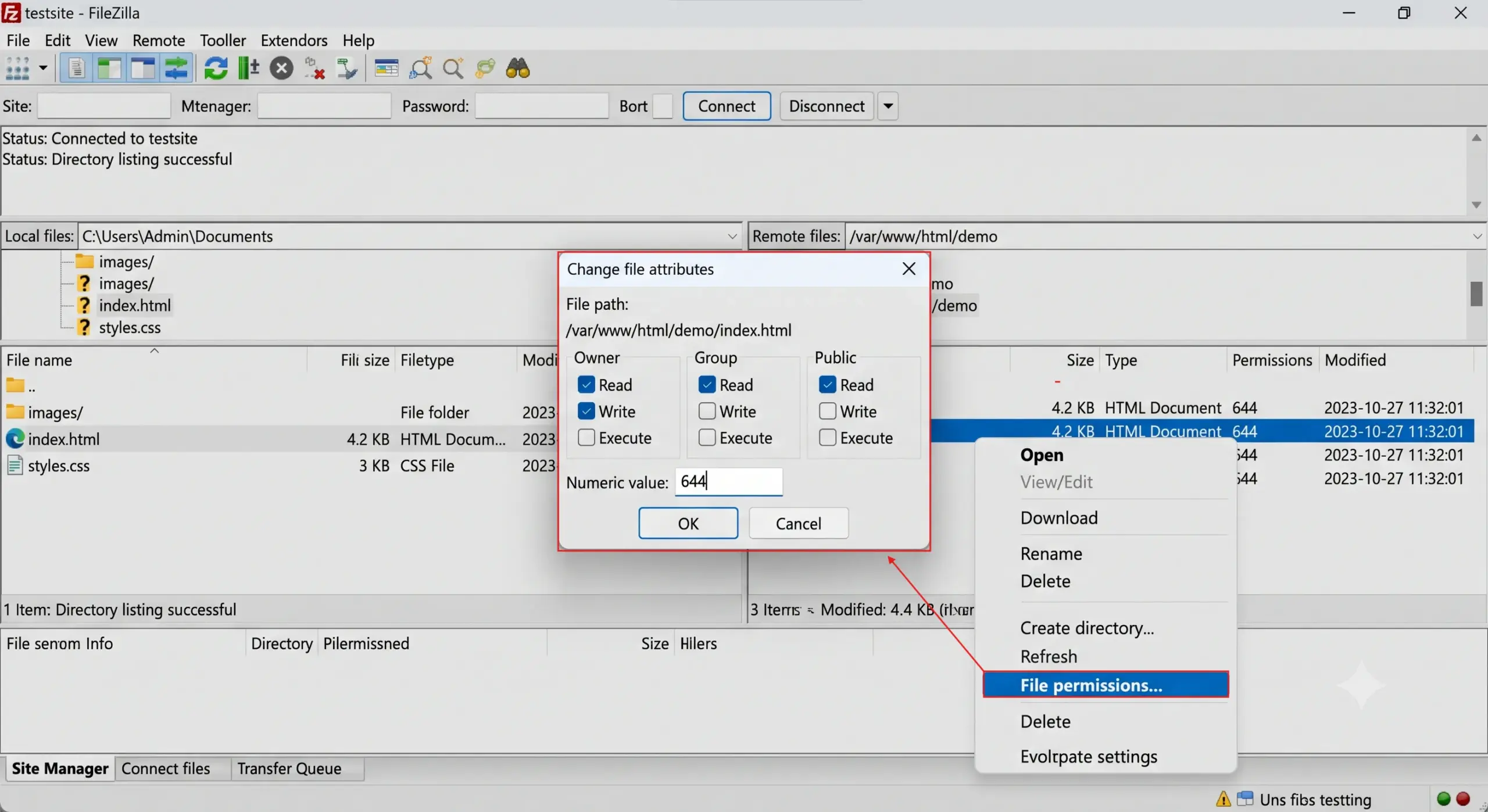
Task: Sort local list by File name header
Action: click(153, 360)
